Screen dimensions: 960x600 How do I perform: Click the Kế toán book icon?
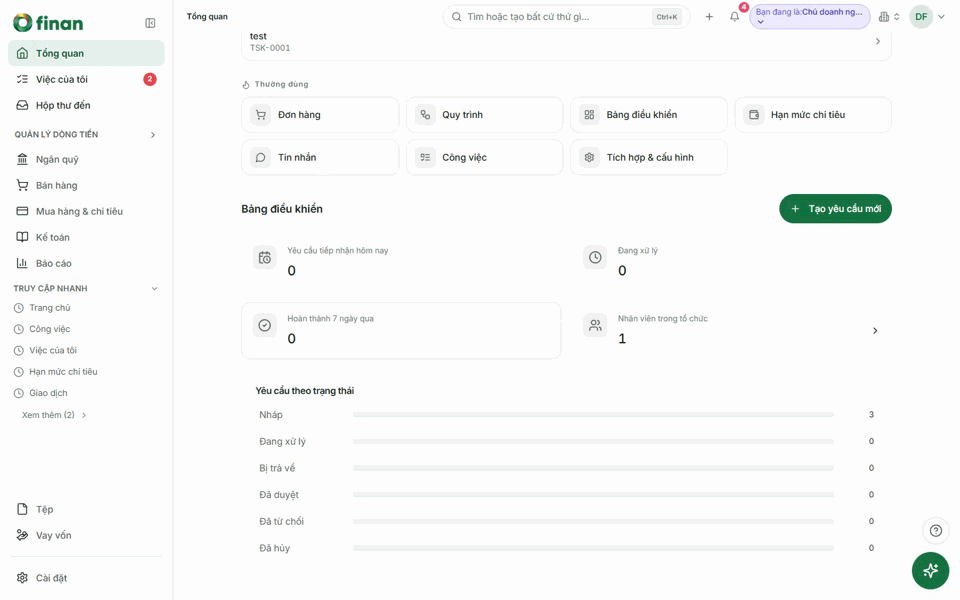pyautogui.click(x=22, y=237)
